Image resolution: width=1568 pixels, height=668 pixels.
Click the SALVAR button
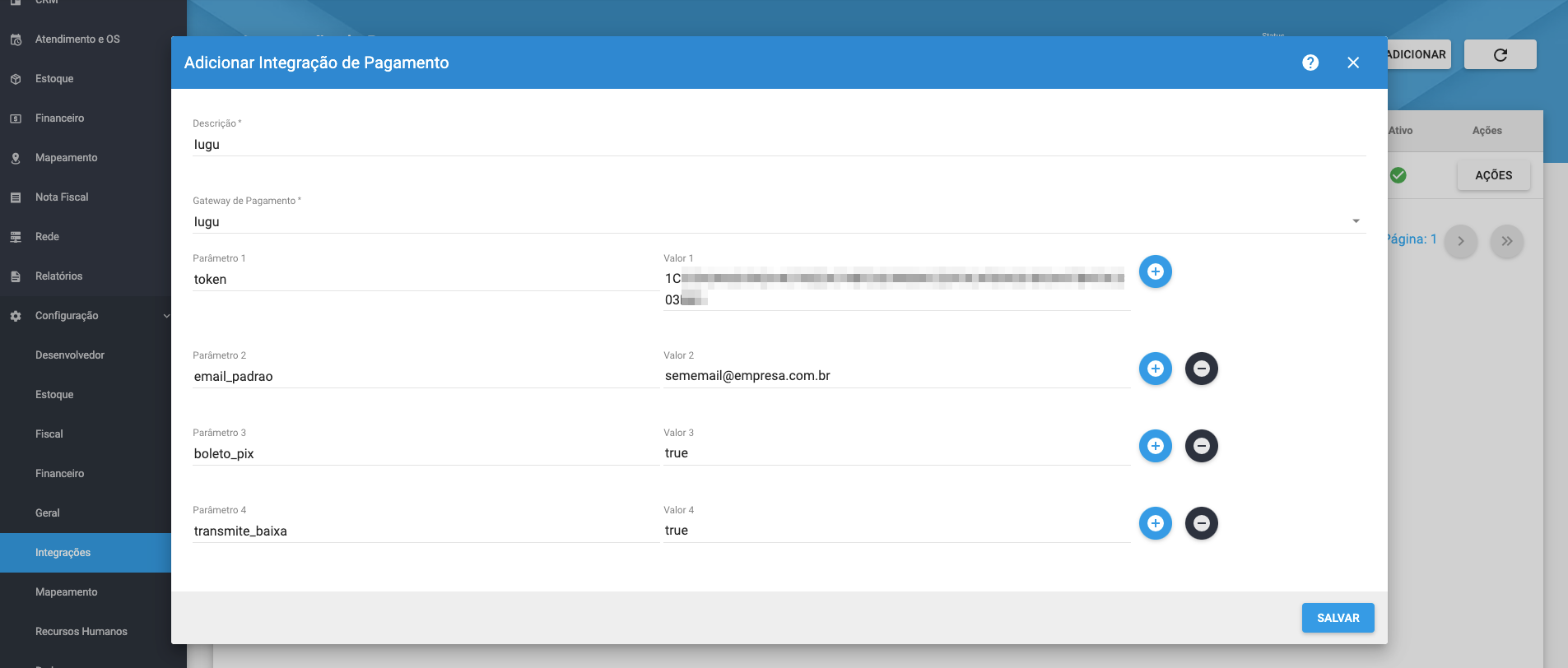point(1338,618)
